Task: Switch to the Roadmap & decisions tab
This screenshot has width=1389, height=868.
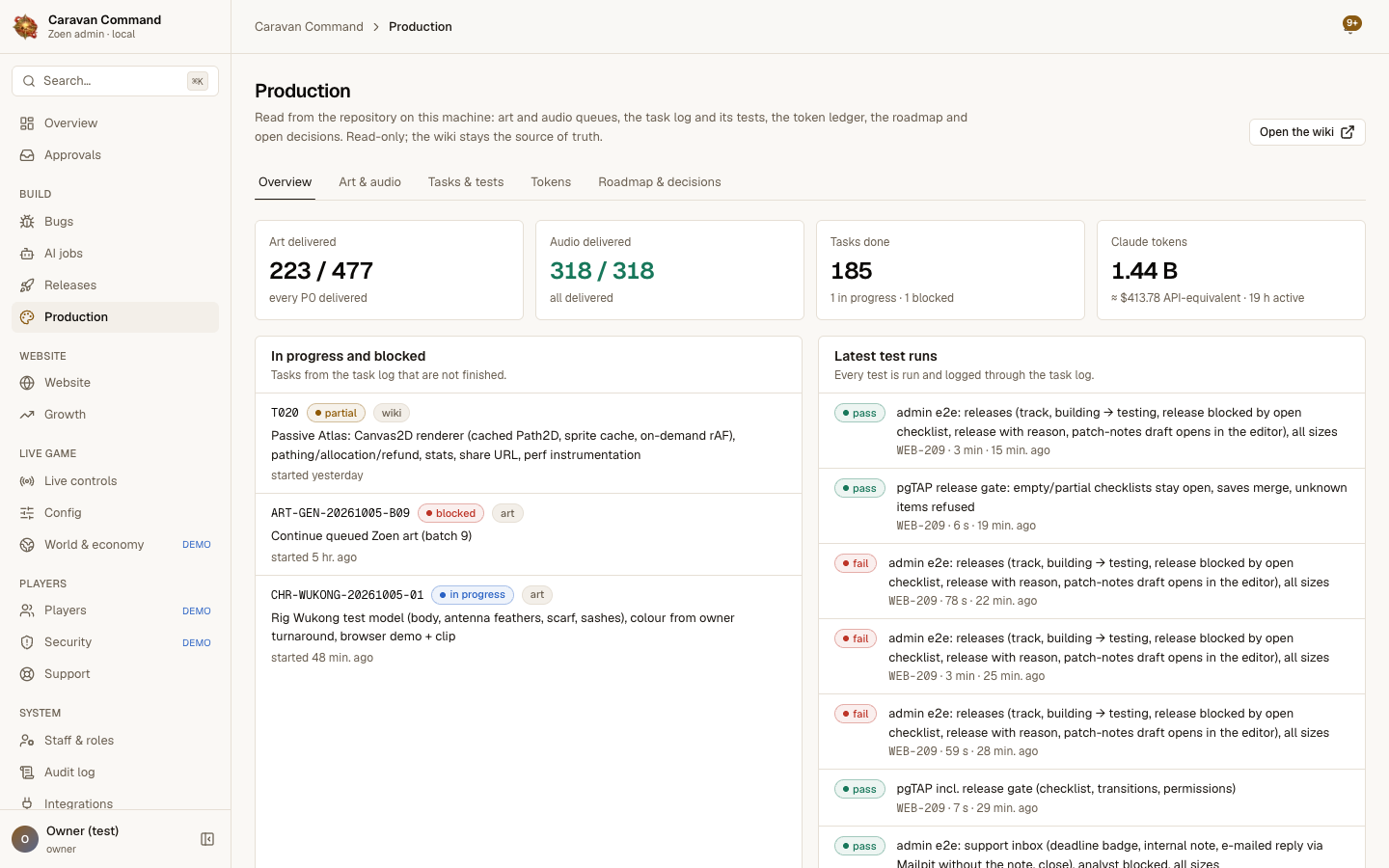Action: coord(660,182)
